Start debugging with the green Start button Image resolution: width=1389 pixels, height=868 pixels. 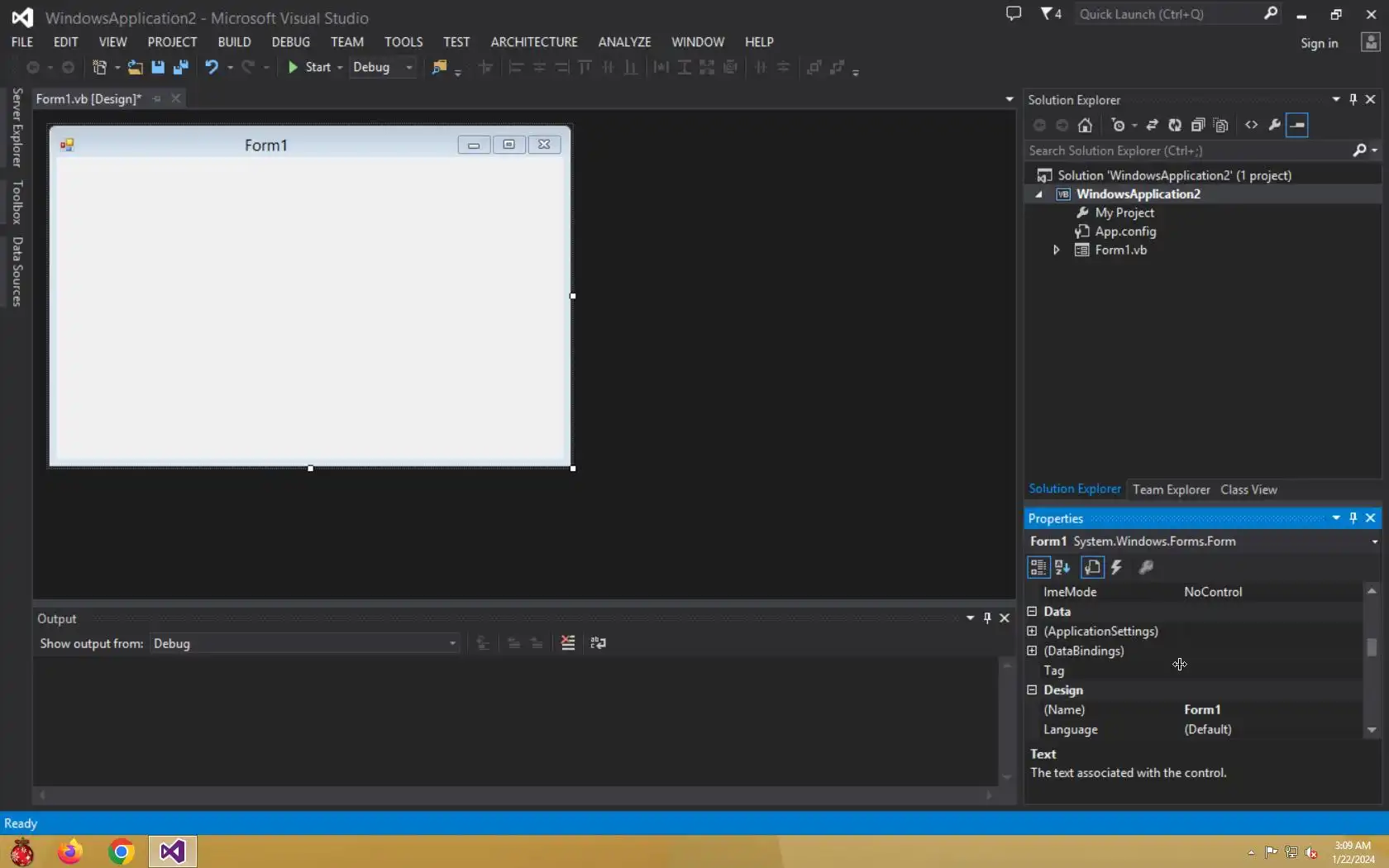pyautogui.click(x=309, y=68)
